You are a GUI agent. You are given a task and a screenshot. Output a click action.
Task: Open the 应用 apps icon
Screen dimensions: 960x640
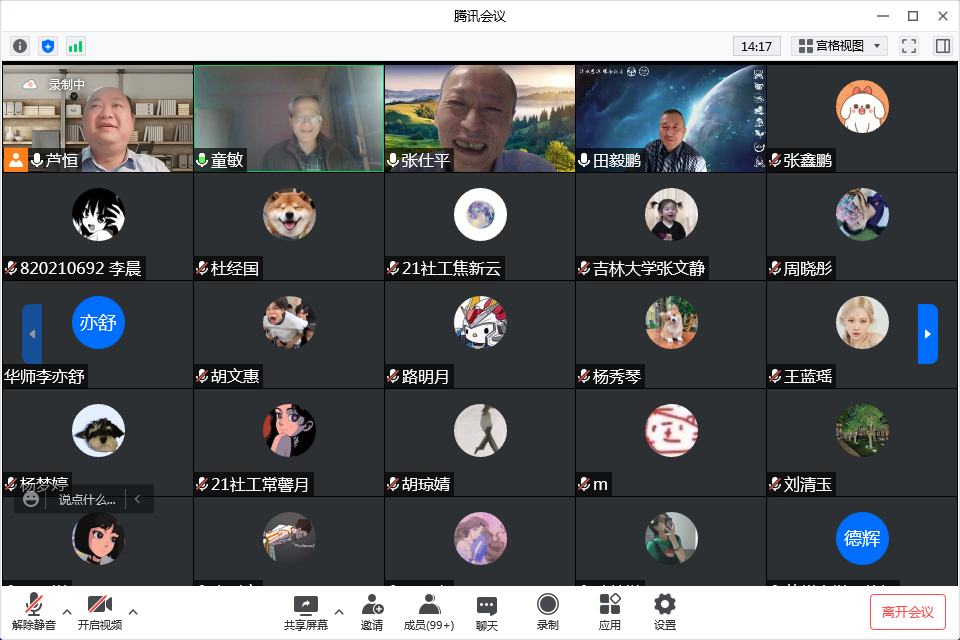[x=610, y=611]
